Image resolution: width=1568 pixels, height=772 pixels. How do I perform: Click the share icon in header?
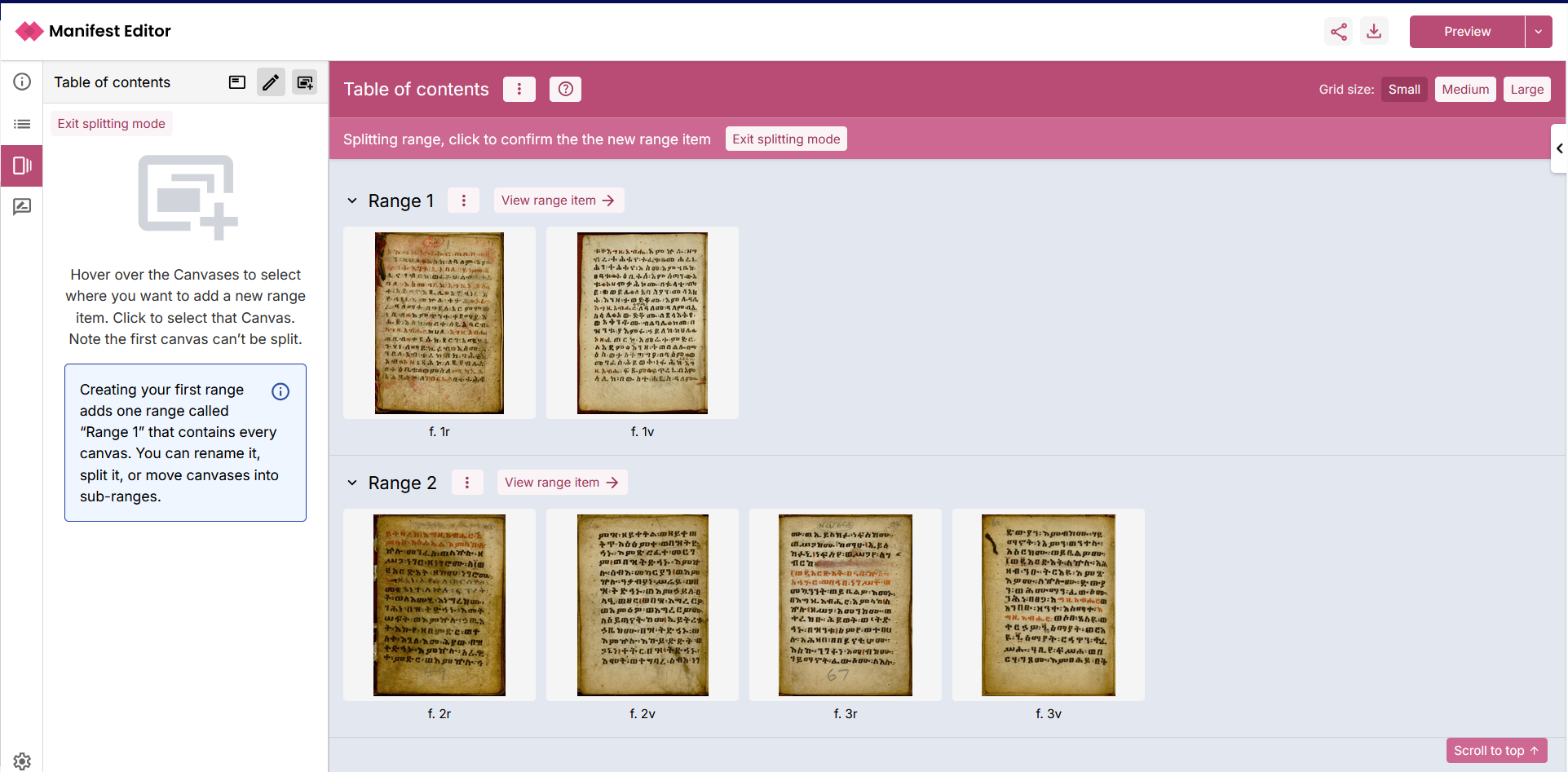click(x=1338, y=32)
